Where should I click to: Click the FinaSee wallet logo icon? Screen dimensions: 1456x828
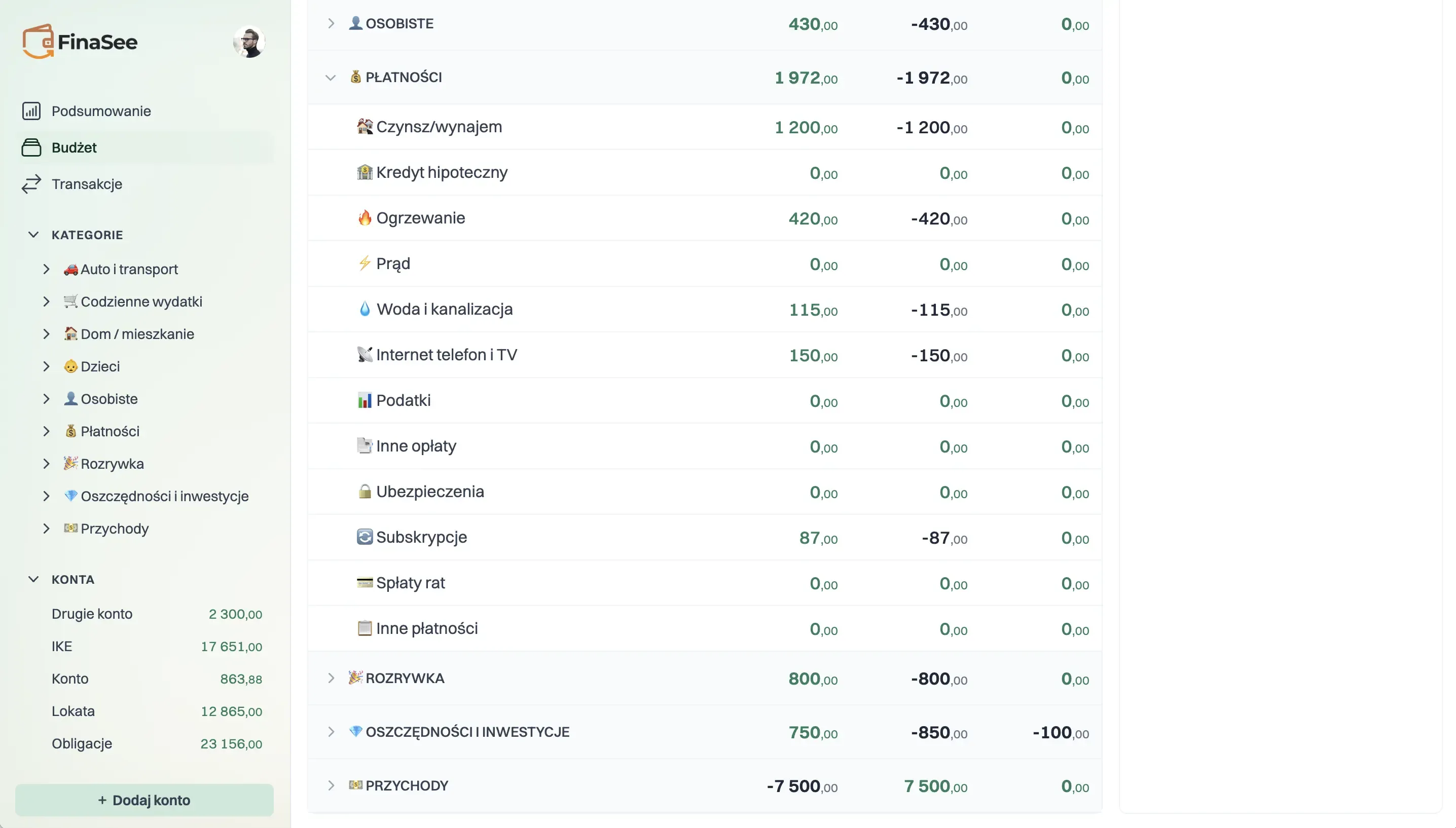pyautogui.click(x=38, y=41)
